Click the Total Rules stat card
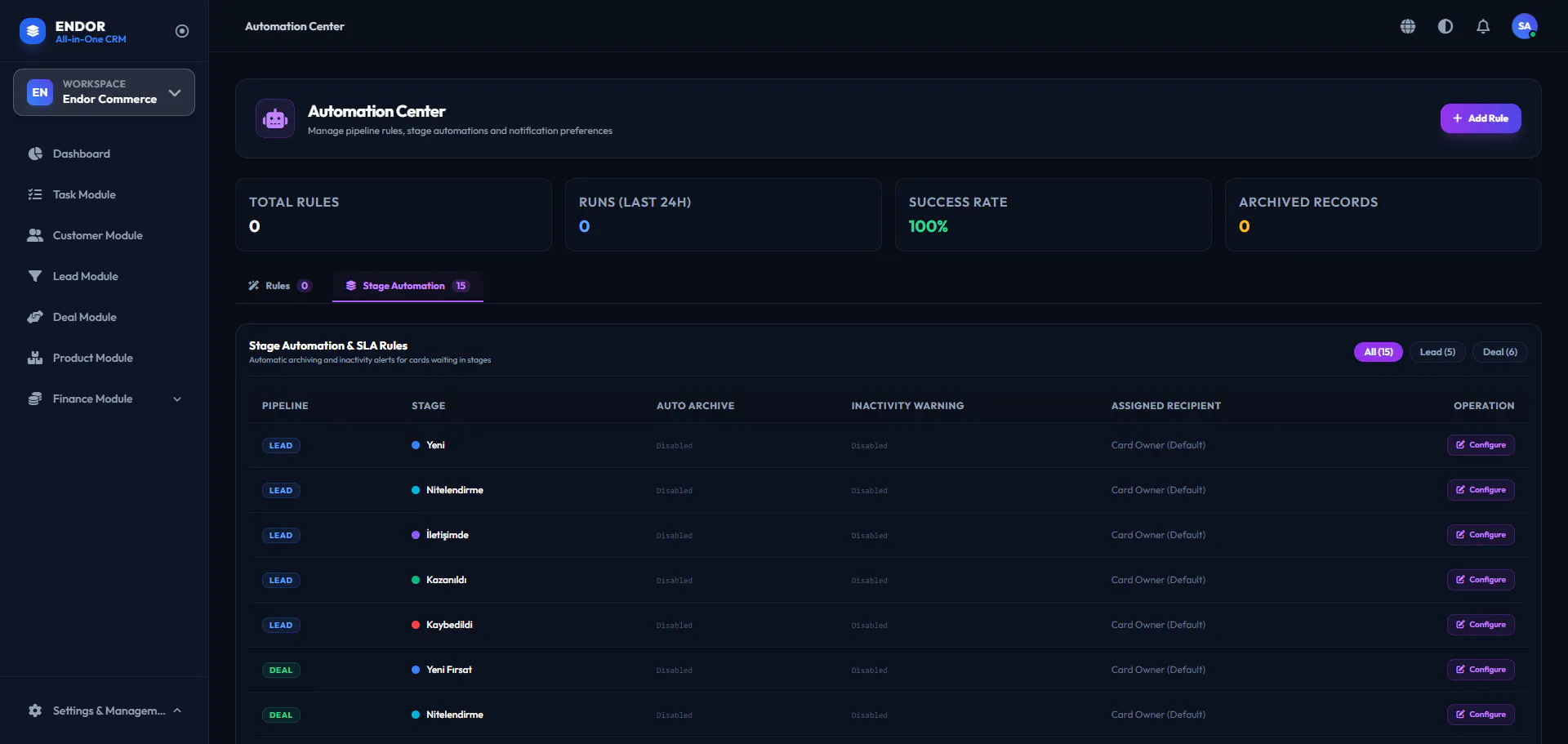1568x744 pixels. (x=394, y=215)
